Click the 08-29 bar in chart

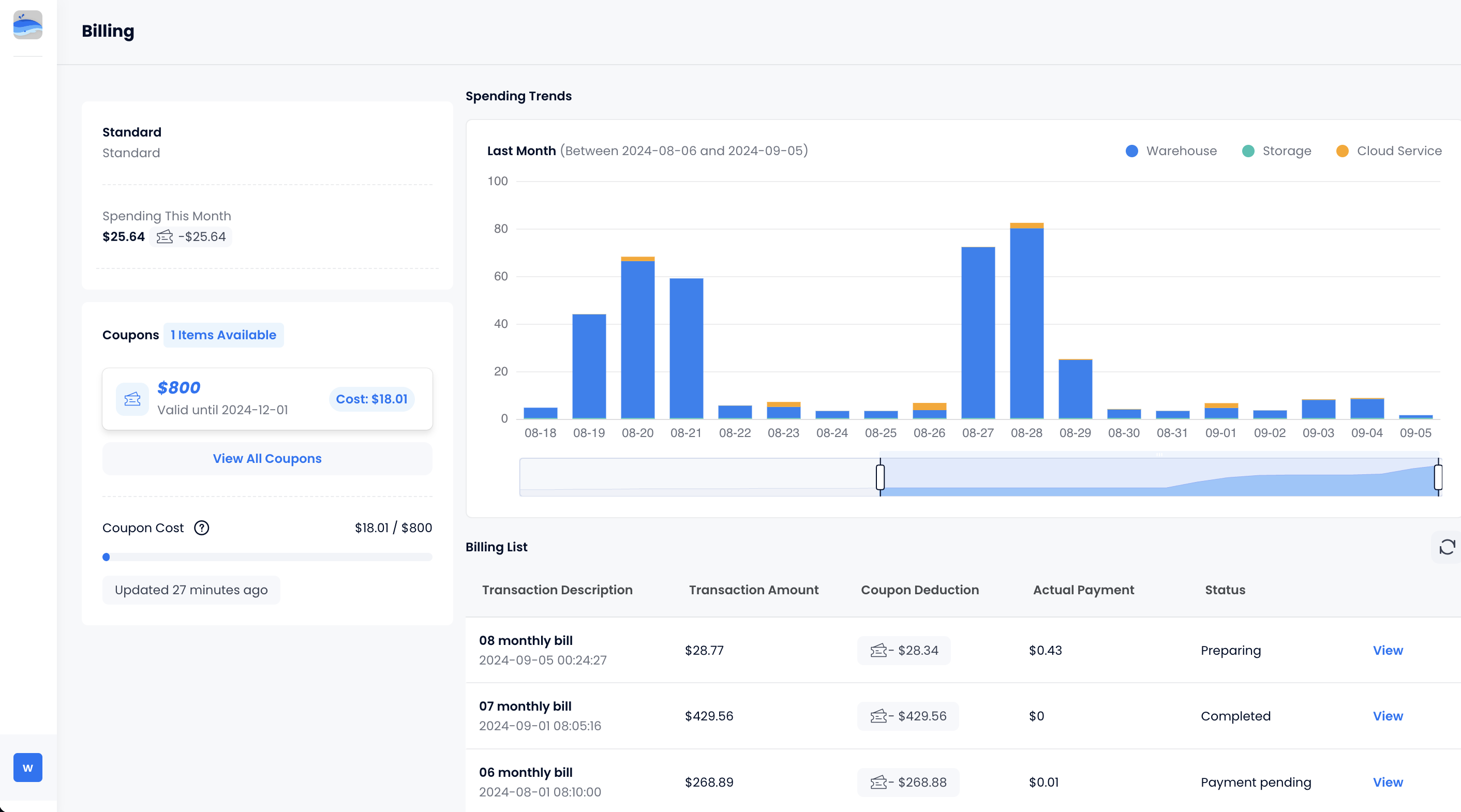pos(1076,389)
